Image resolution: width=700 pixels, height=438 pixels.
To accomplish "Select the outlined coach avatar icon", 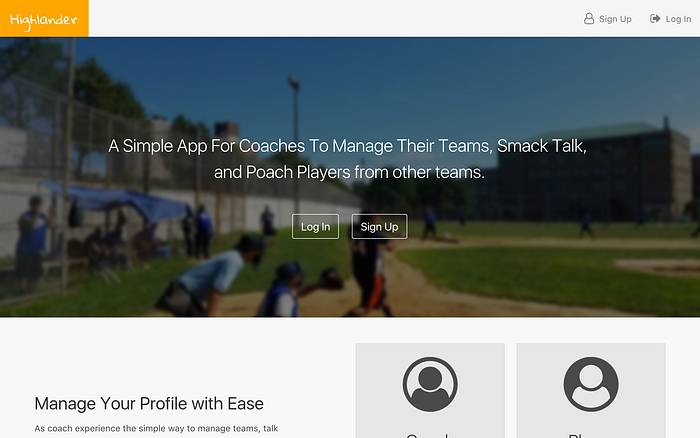I will point(430,384).
